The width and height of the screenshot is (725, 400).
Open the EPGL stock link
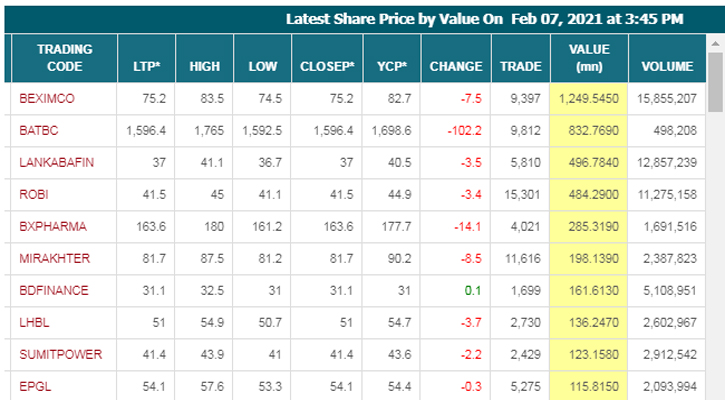pyautogui.click(x=35, y=387)
